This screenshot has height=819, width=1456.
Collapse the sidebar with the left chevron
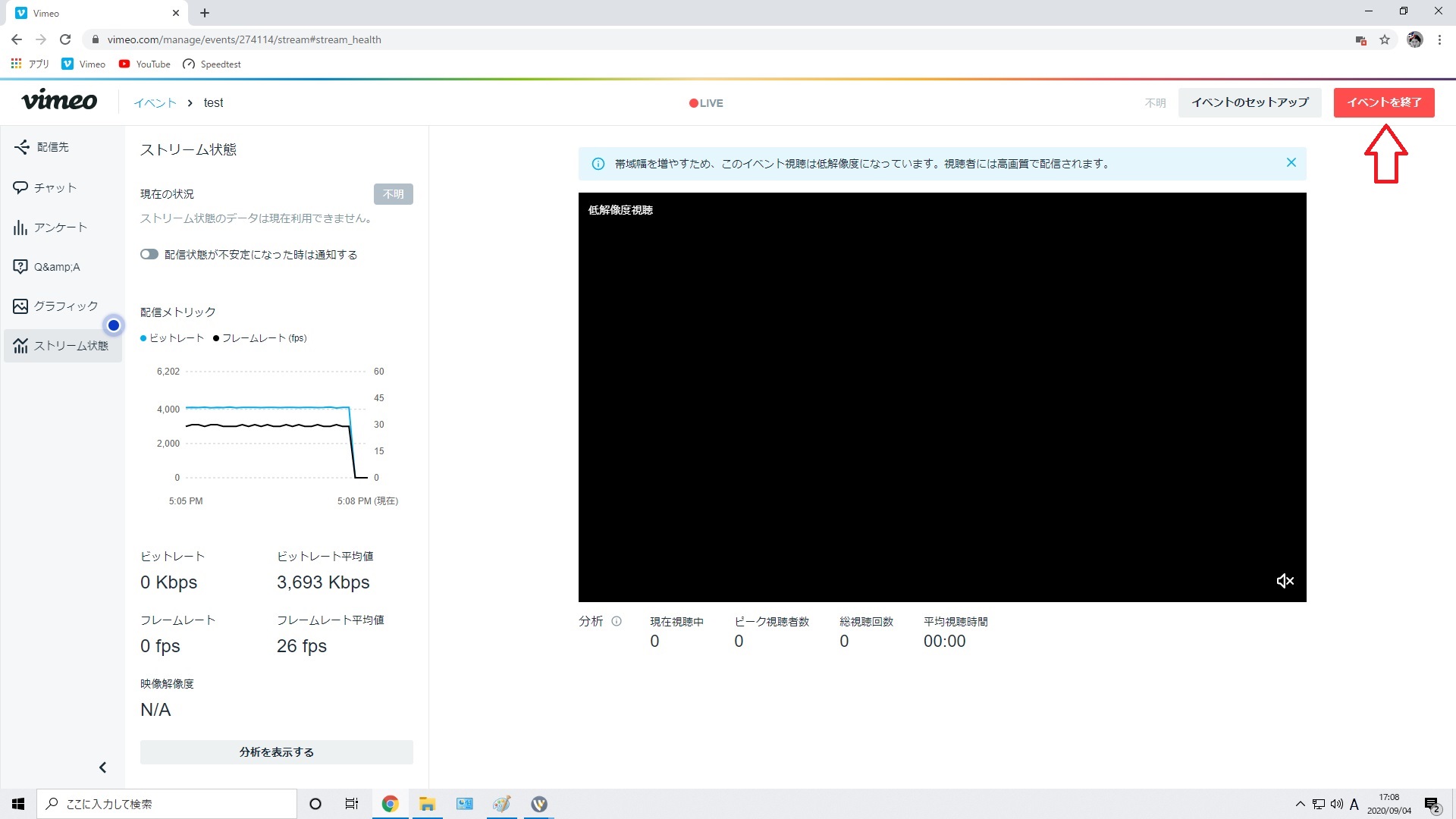coord(102,767)
